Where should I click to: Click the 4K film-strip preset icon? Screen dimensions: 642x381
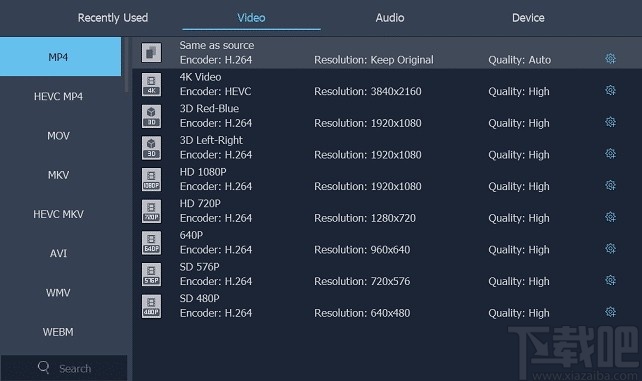(151, 84)
